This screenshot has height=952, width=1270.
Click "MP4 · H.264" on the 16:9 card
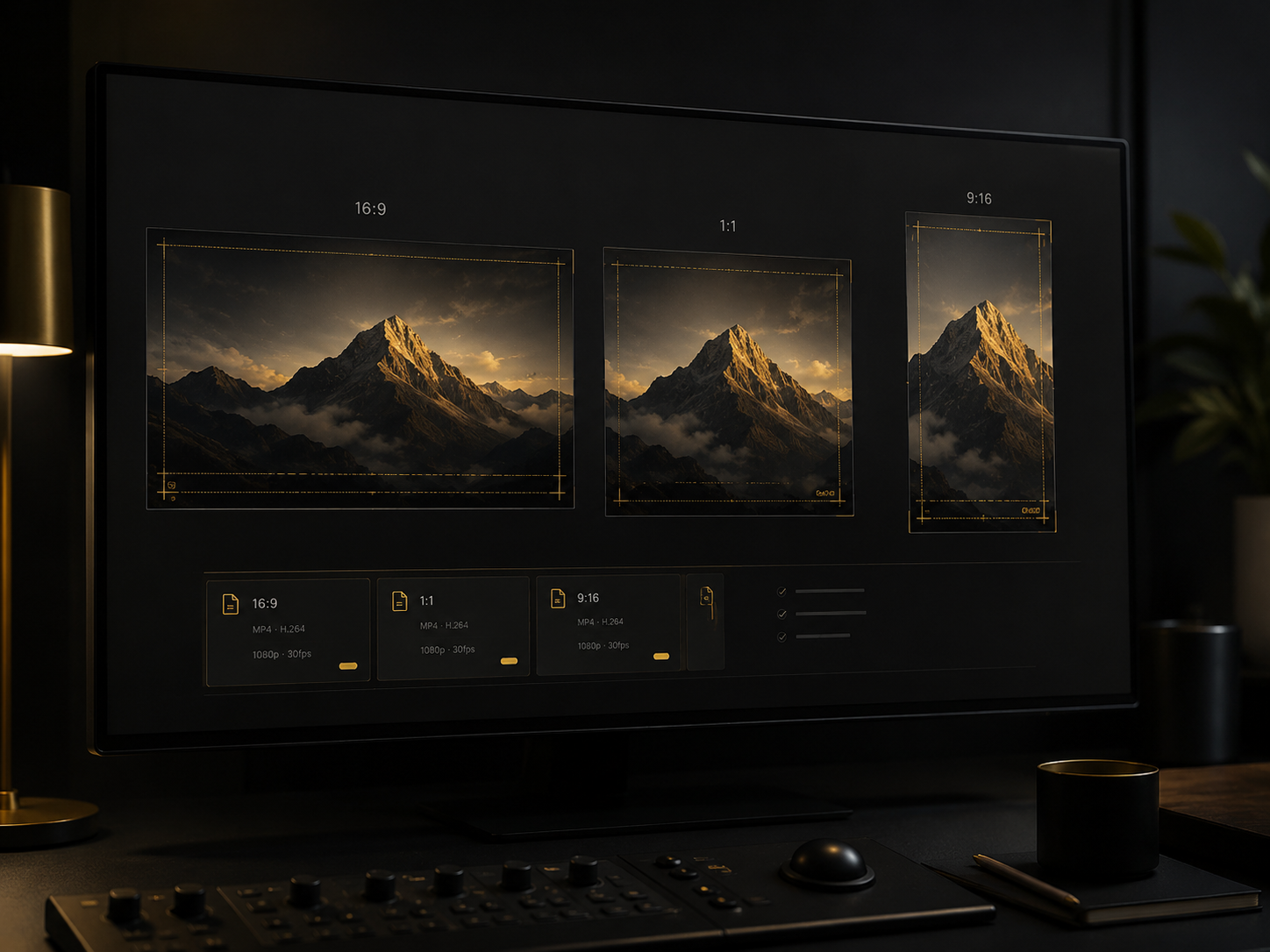click(x=278, y=629)
